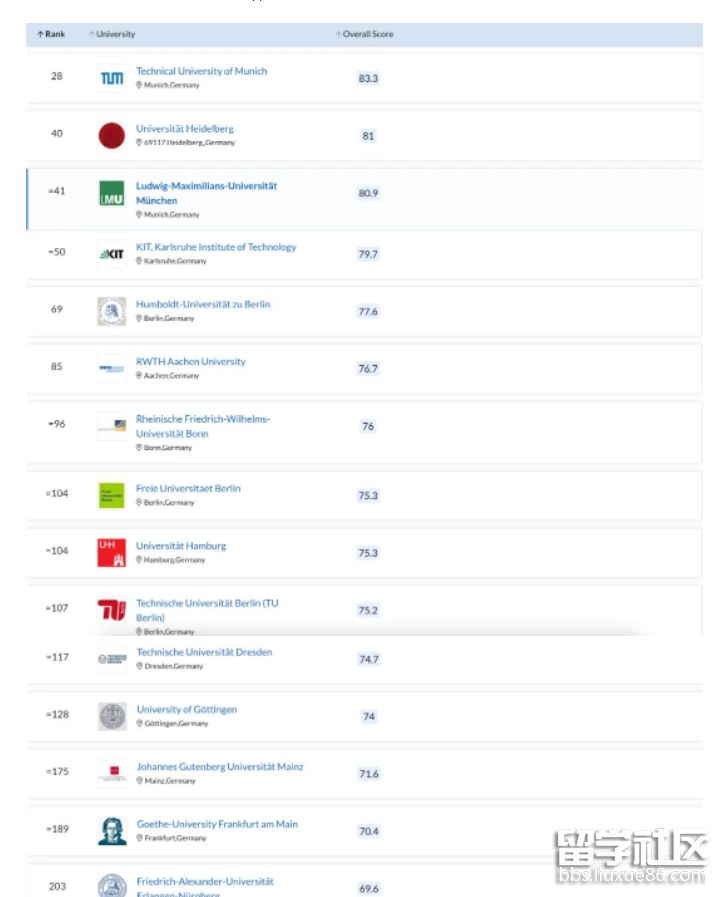Select the 76.7 overall score value
Image resolution: width=722 pixels, height=897 pixels.
tap(368, 369)
